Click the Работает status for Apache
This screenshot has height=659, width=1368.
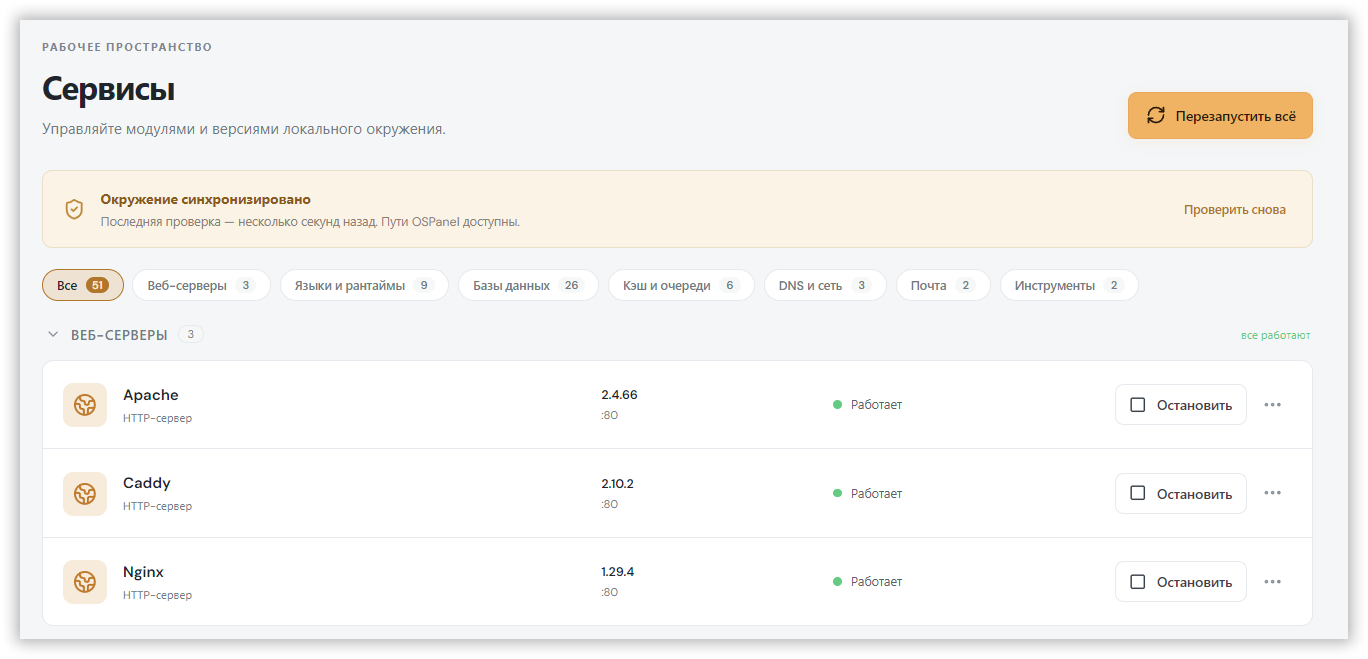[x=867, y=405]
